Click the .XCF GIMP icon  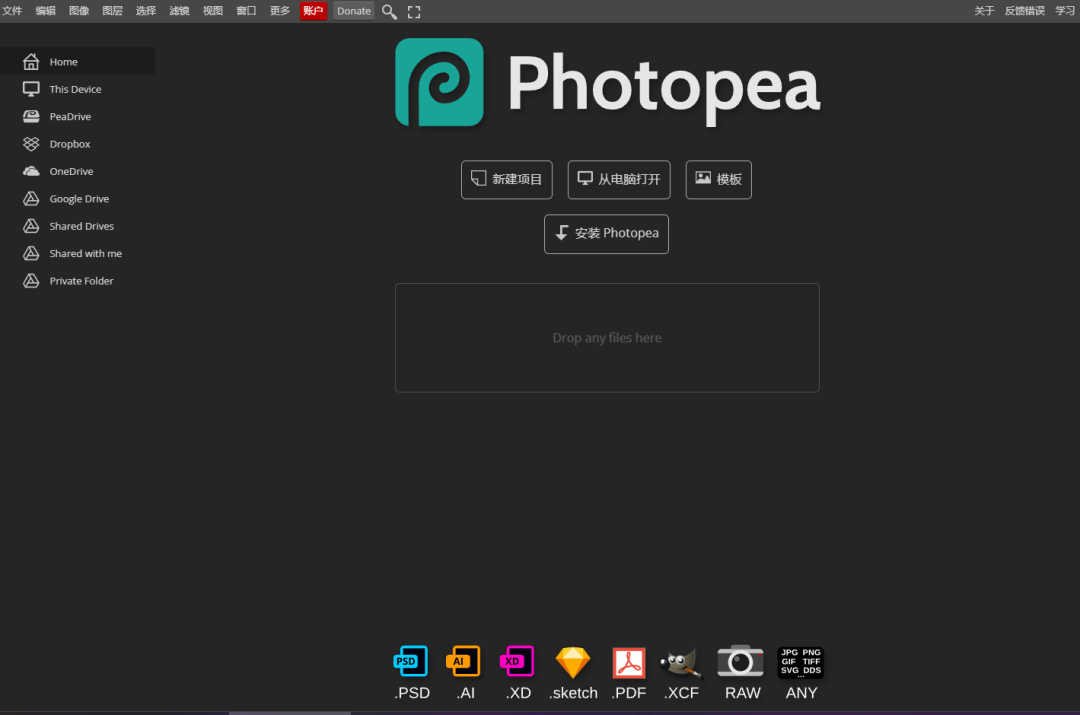pyautogui.click(x=681, y=662)
